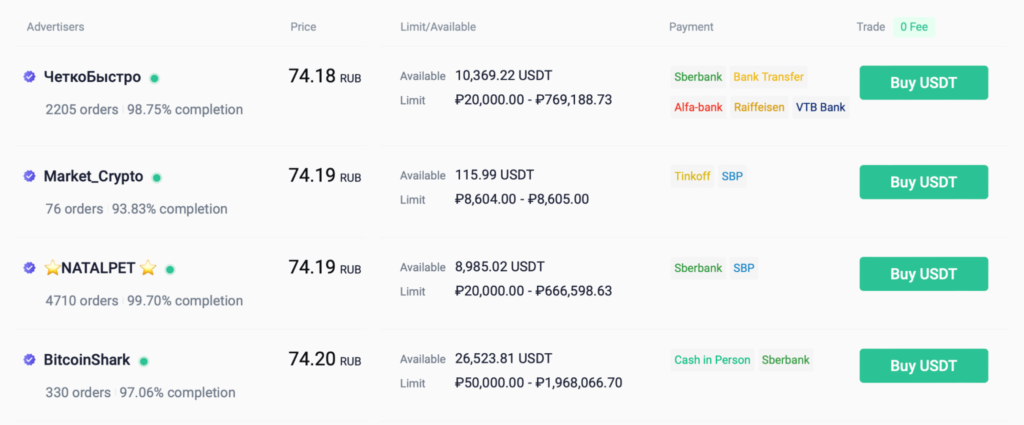Click the verified badge next to ЧеткоБыстро
This screenshot has height=425, width=1024.
click(x=30, y=77)
